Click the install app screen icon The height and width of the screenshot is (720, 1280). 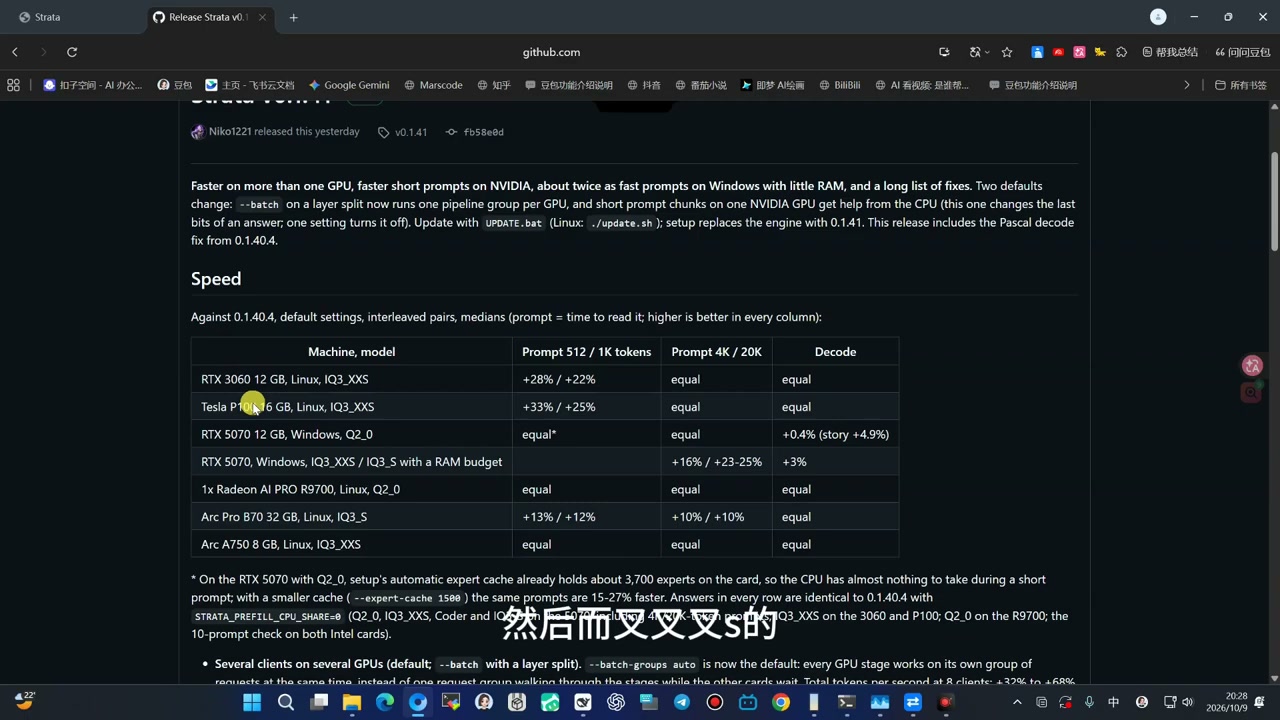944,52
